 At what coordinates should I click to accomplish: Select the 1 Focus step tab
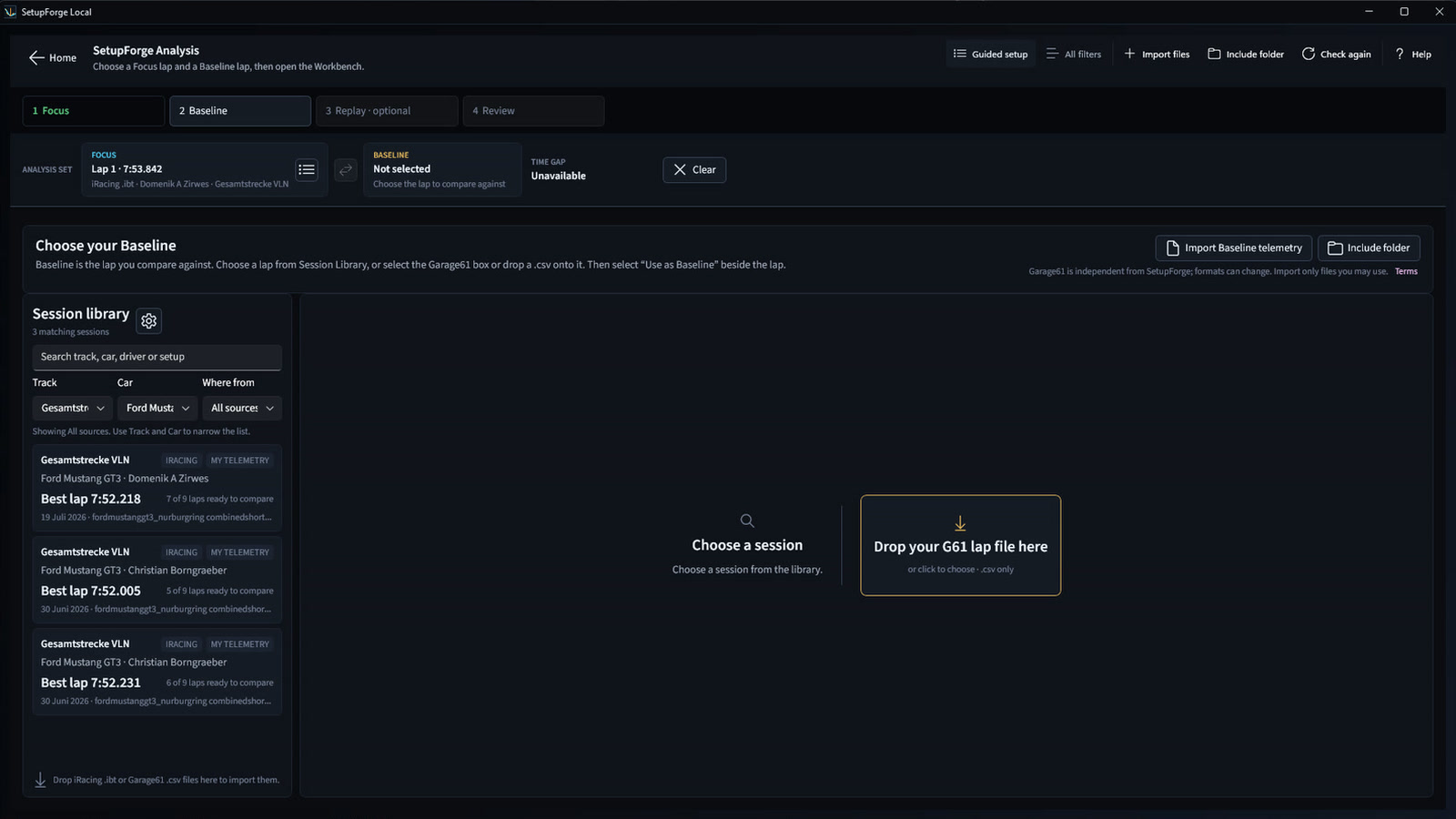pos(94,111)
